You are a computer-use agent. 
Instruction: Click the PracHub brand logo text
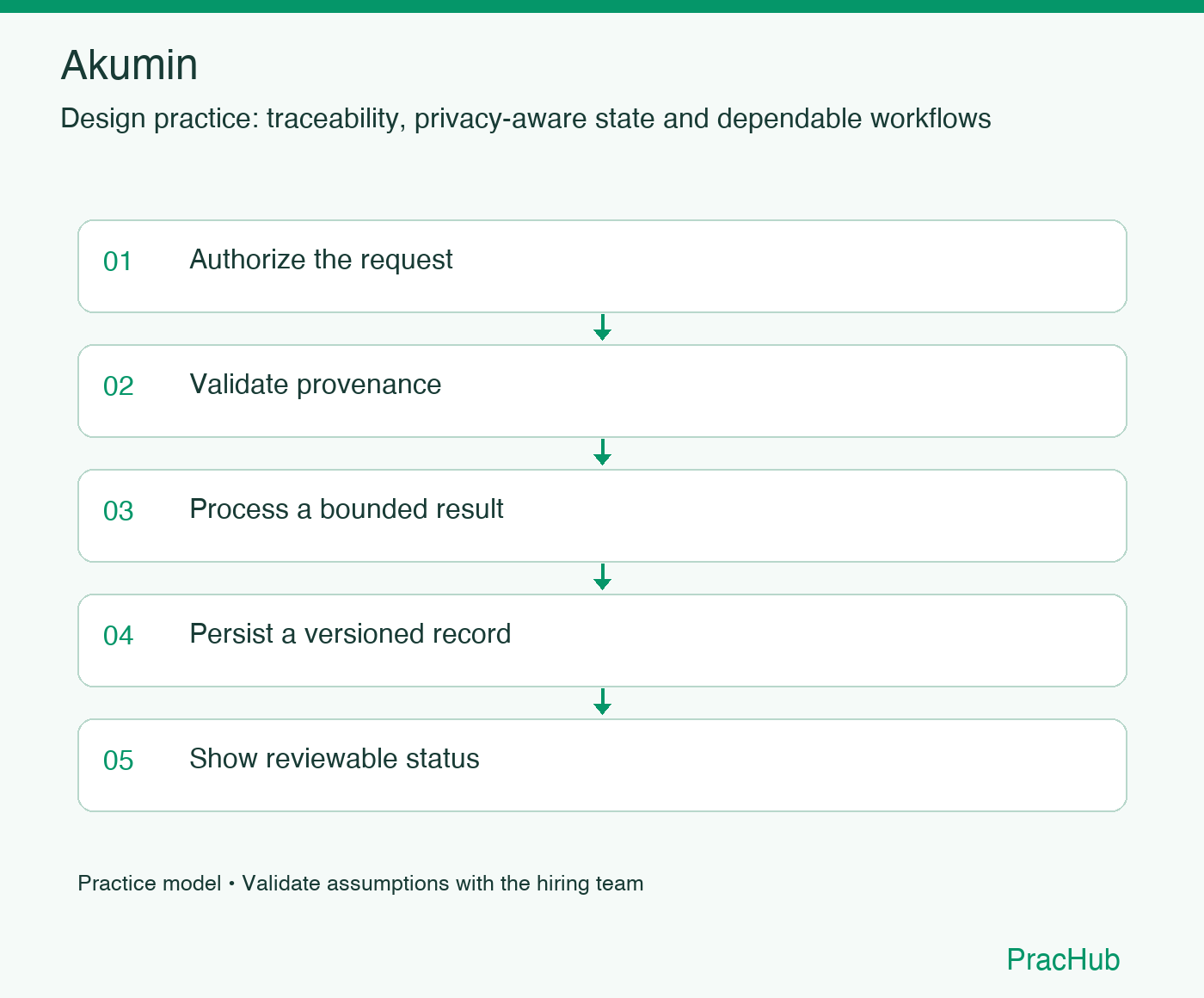coord(1063,959)
